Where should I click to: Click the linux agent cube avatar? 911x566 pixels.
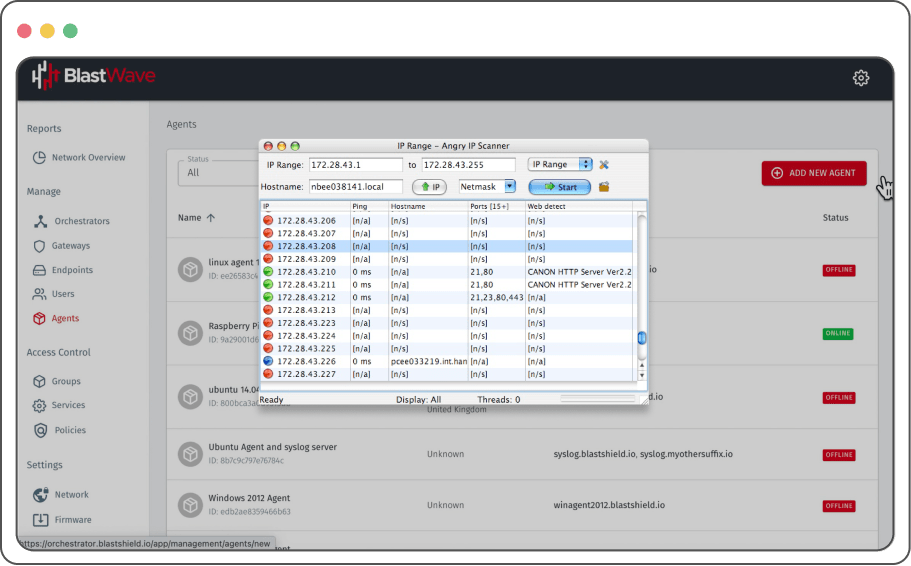(190, 270)
